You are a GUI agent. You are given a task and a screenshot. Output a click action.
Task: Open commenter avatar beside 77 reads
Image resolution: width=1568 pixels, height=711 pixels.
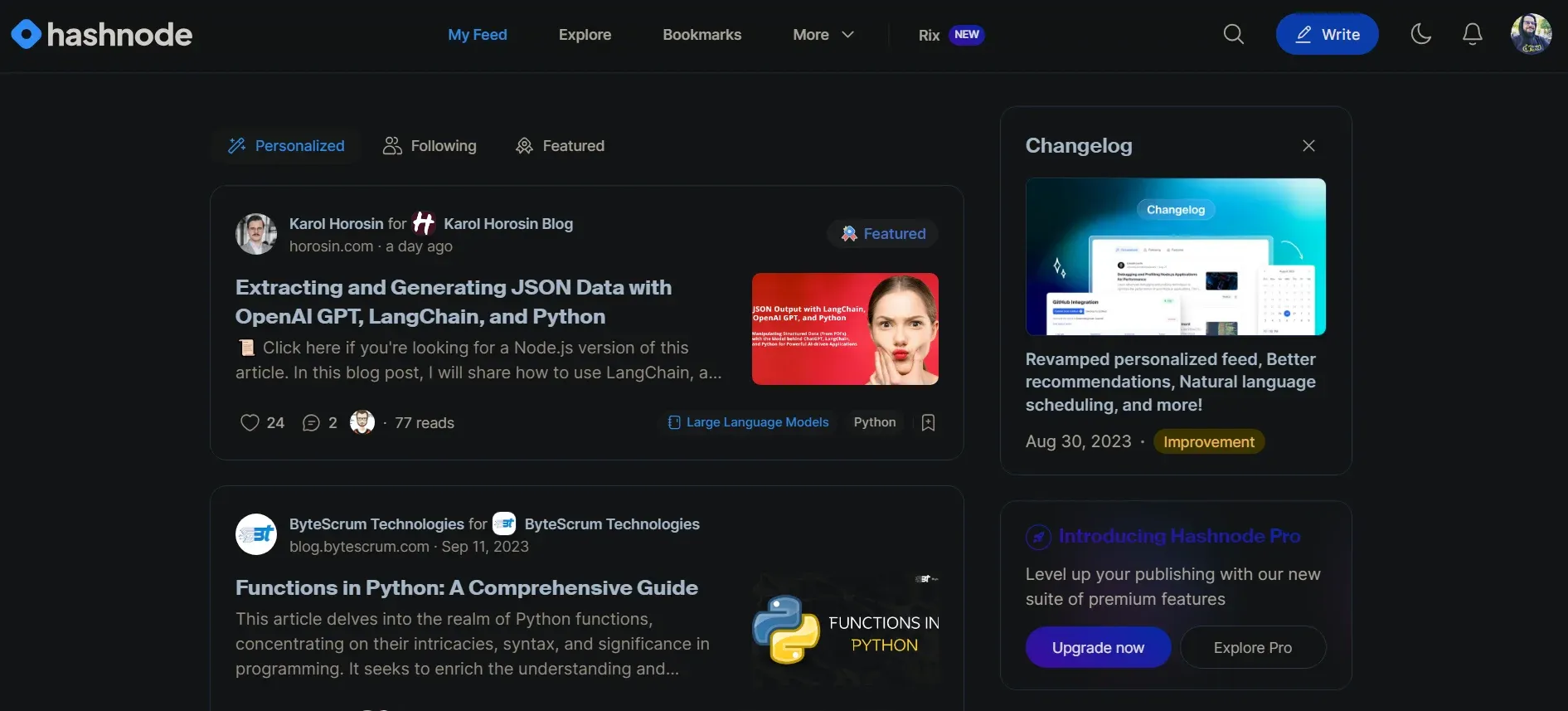click(x=362, y=422)
